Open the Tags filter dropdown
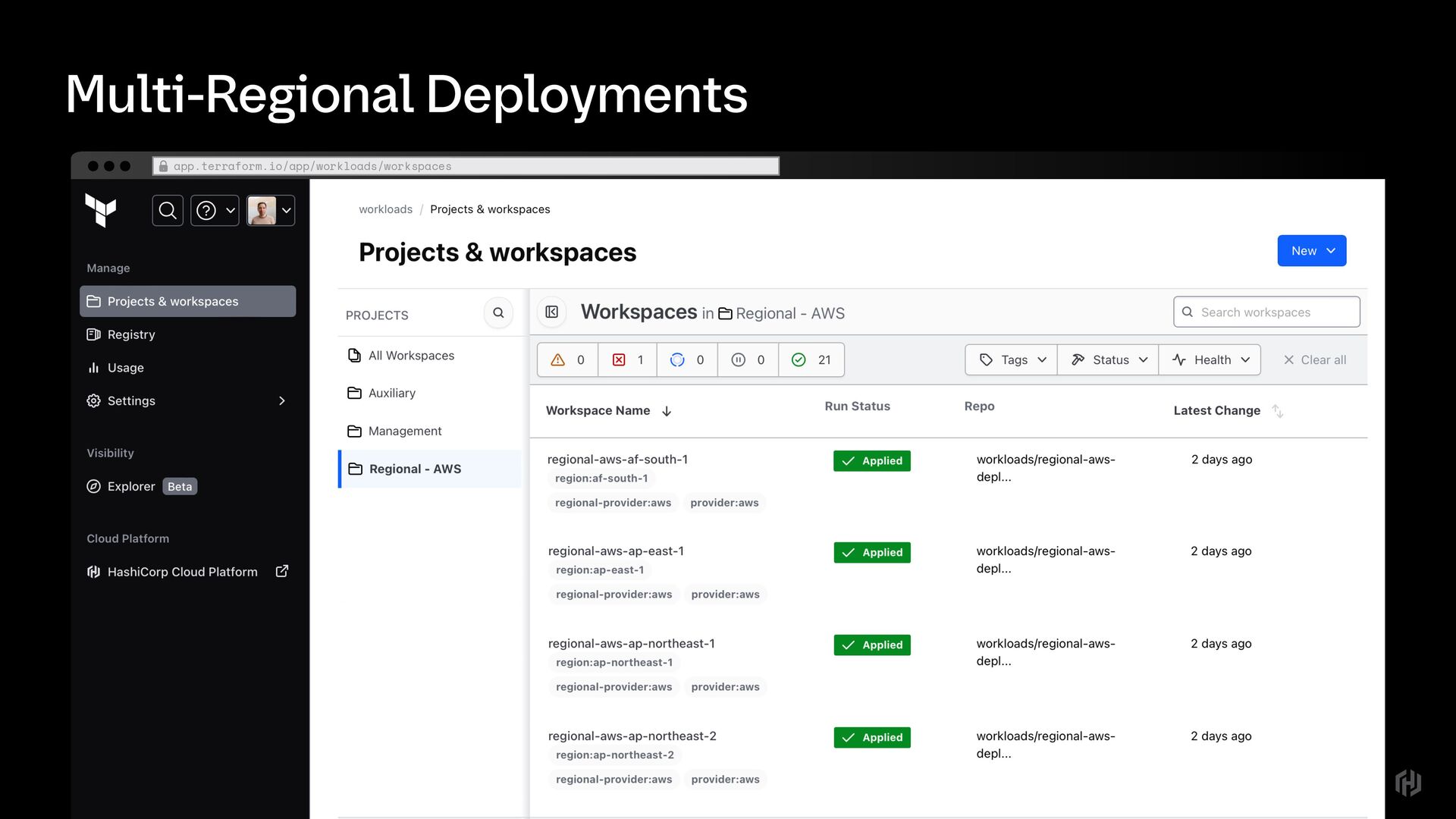Image resolution: width=1456 pixels, height=819 pixels. click(x=1012, y=359)
